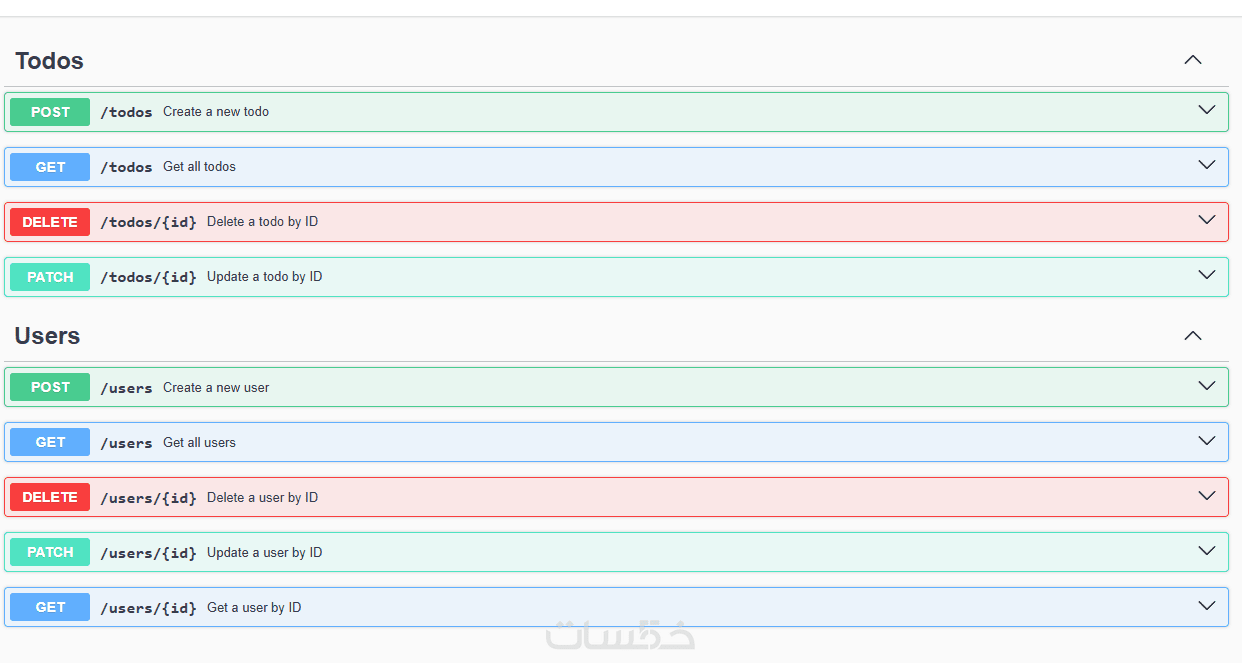Click the DELETE badge for /todos/{id}
Image resolution: width=1242 pixels, height=663 pixels.
click(x=50, y=222)
